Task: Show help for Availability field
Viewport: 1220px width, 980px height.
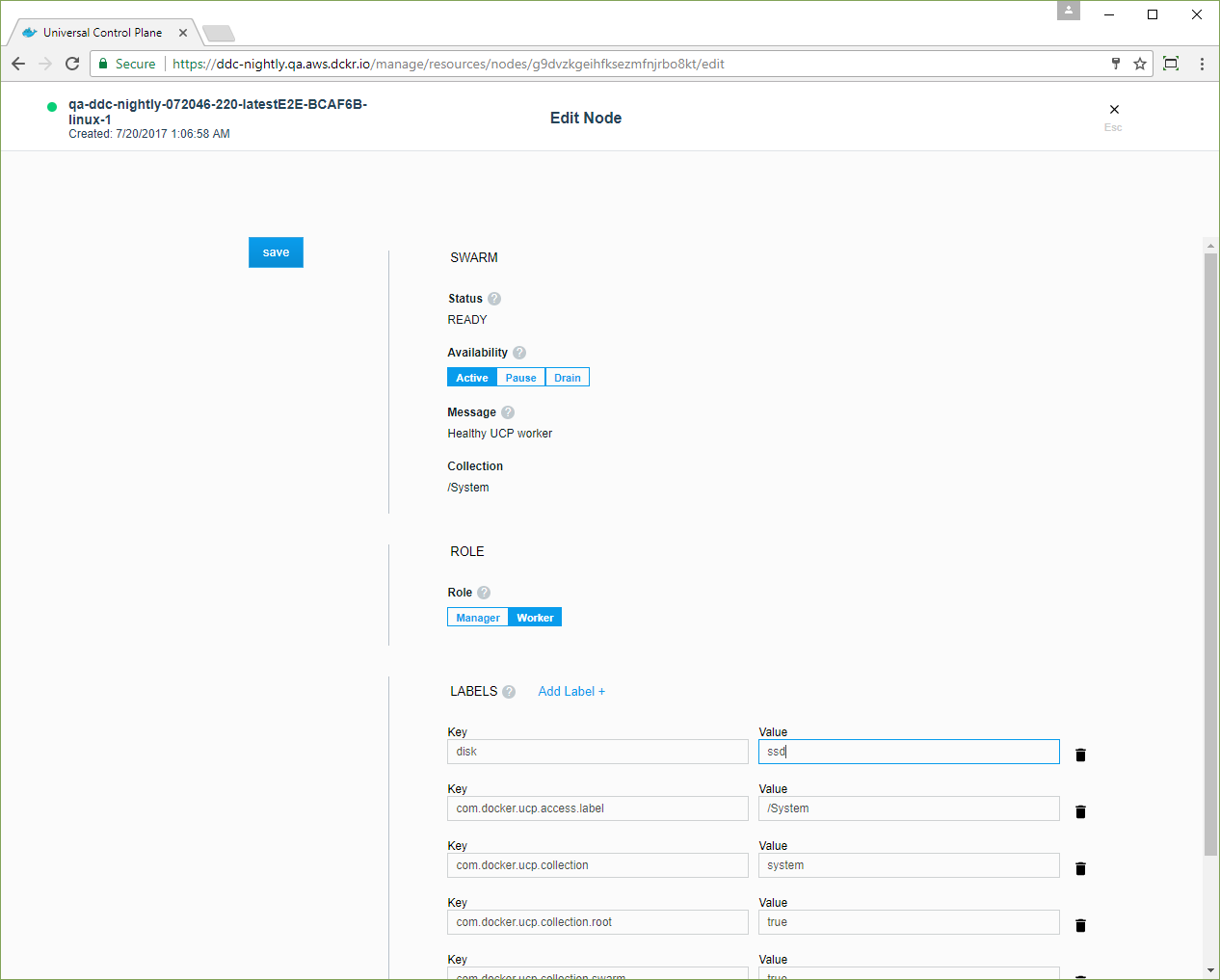Action: [x=519, y=353]
